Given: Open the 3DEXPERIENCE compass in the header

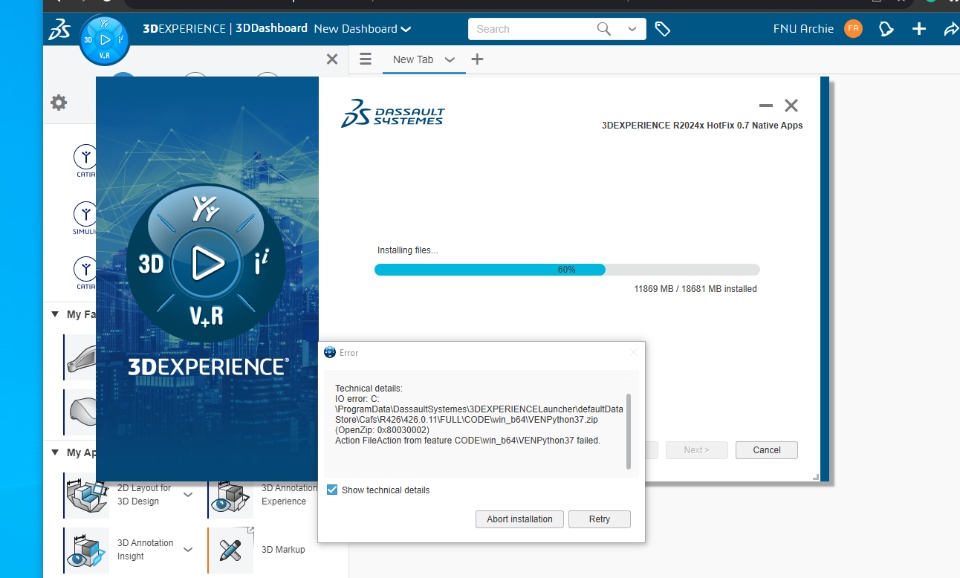Looking at the screenshot, I should pyautogui.click(x=104, y=40).
